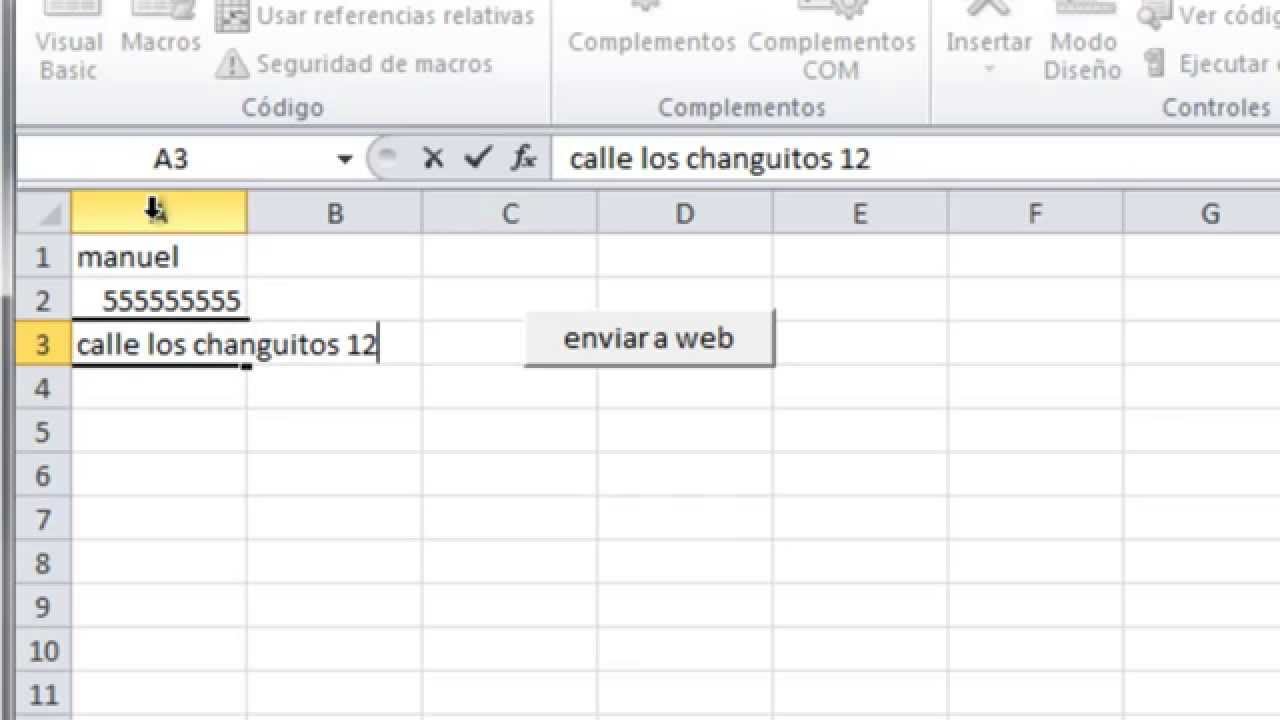Select cell A1 containing manuel
Image resolution: width=1280 pixels, height=720 pixels.
[x=159, y=257]
